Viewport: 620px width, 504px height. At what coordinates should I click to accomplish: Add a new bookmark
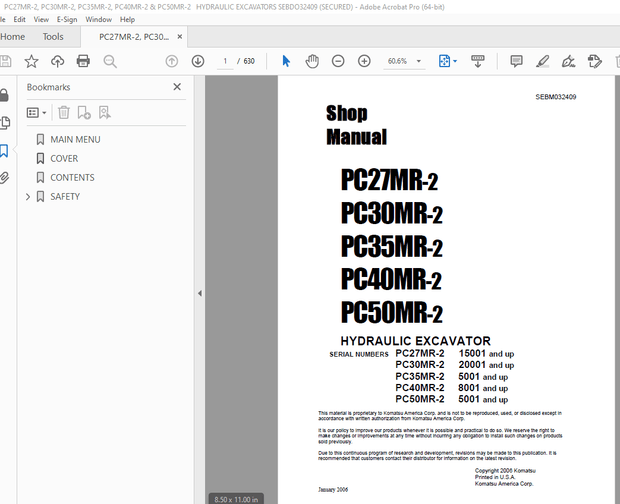84,113
